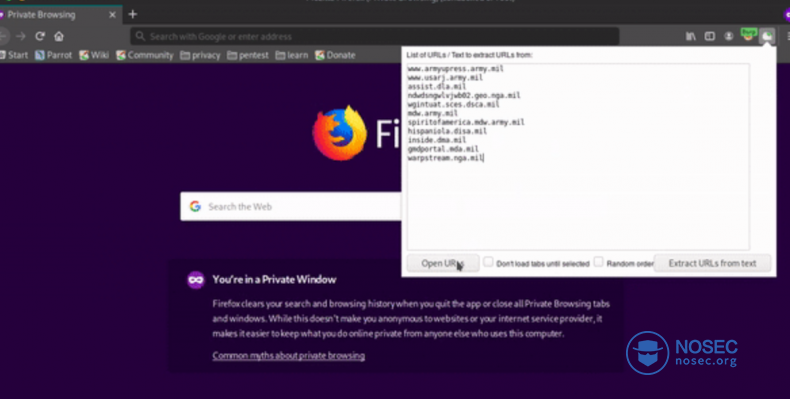Reload the current page
790x399 pixels.
[x=40, y=36]
